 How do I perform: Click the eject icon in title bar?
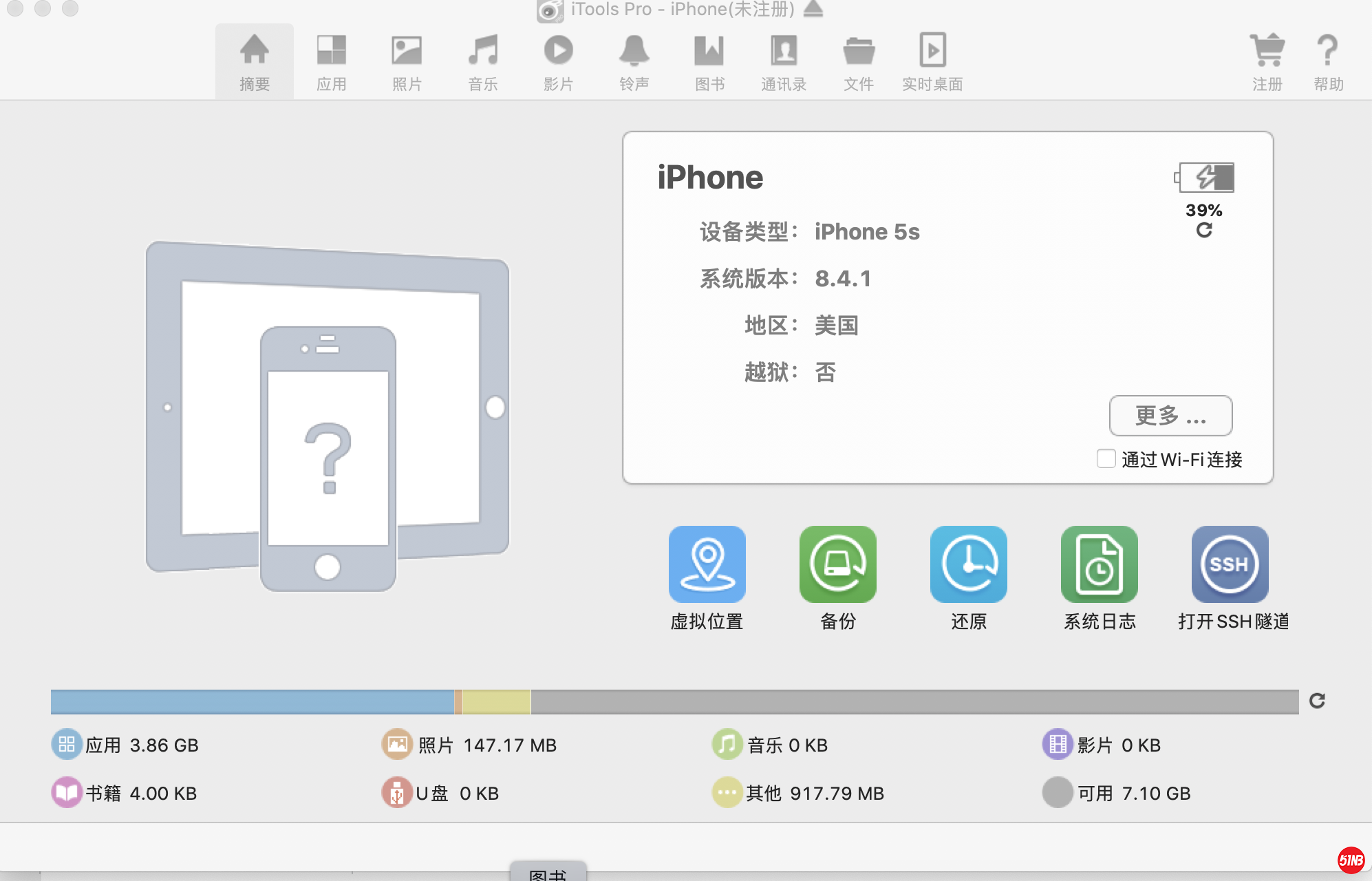pyautogui.click(x=813, y=10)
